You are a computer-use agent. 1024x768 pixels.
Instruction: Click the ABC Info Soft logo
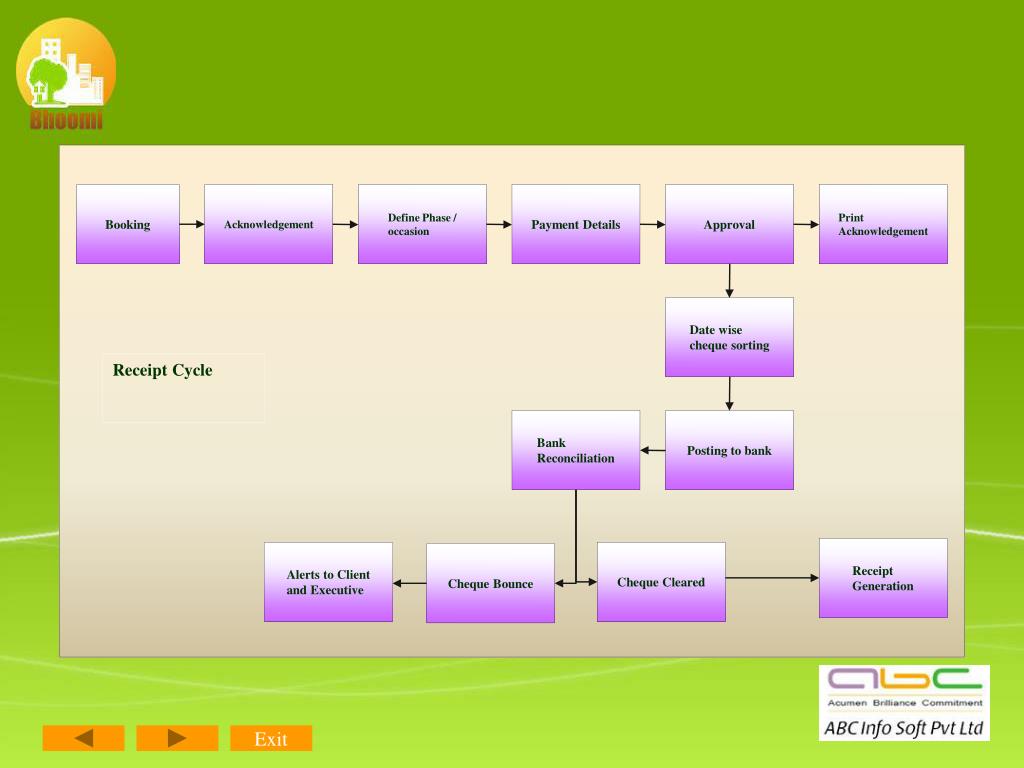904,703
